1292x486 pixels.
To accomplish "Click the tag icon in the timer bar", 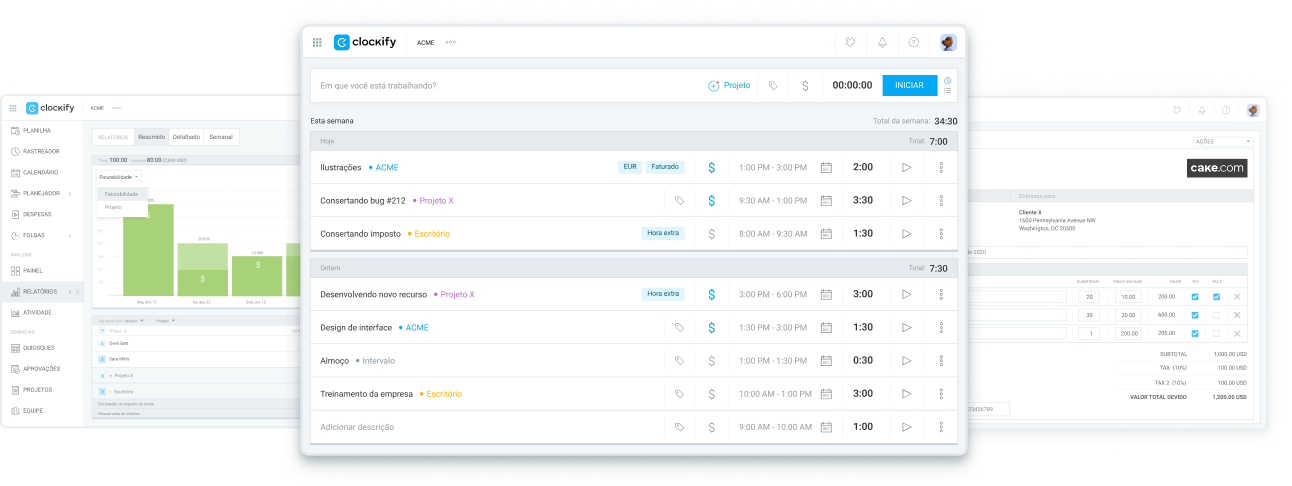I will pos(773,86).
